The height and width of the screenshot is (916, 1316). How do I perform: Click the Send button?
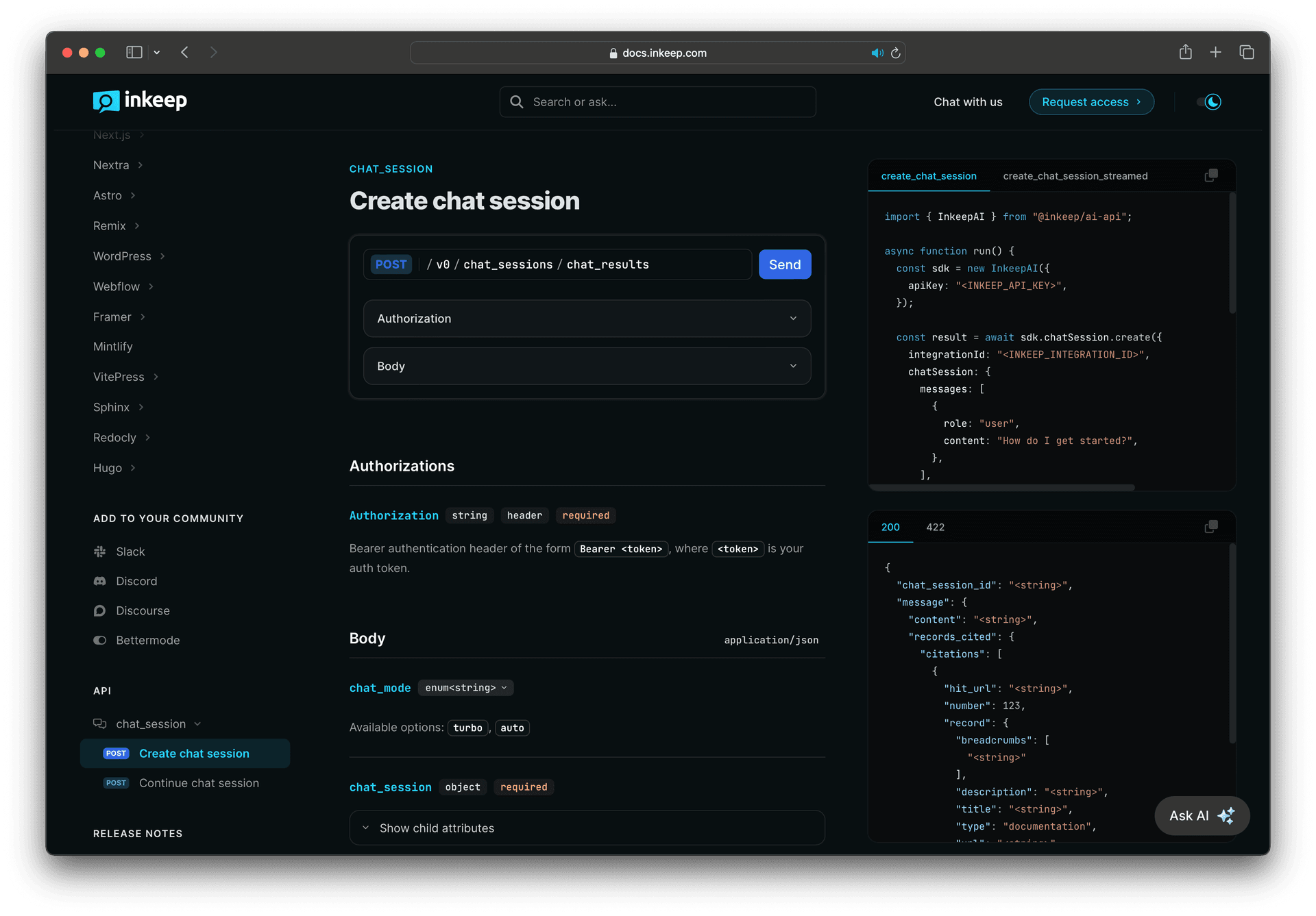pos(784,264)
